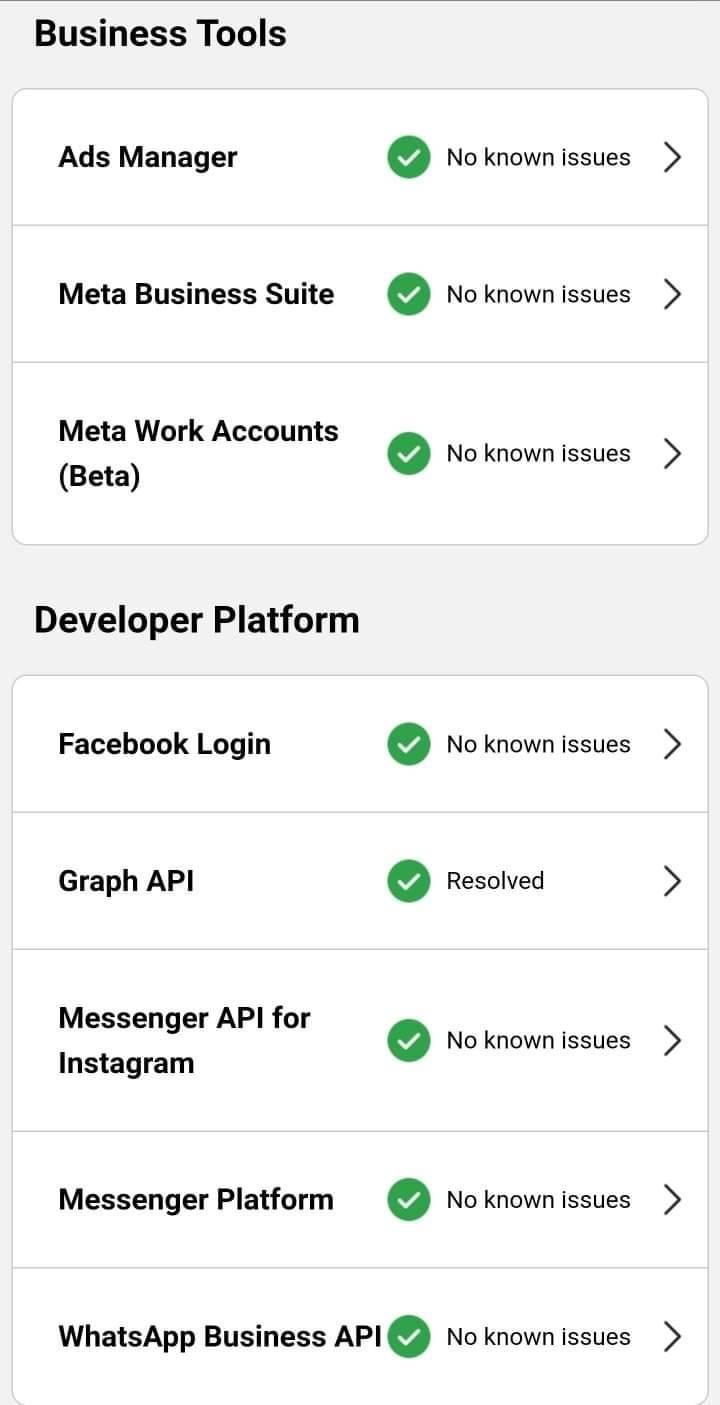Click Facebook Login's green status icon
720x1405 pixels.
(x=408, y=744)
